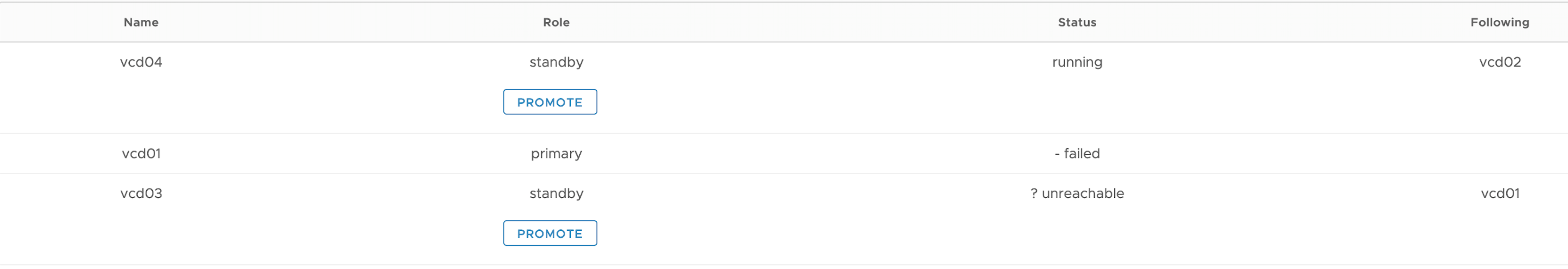Click the Role column header

tap(556, 23)
